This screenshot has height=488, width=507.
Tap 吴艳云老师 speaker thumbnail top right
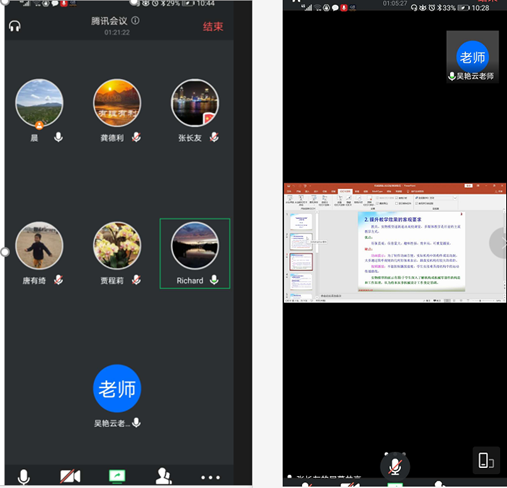tap(472, 57)
